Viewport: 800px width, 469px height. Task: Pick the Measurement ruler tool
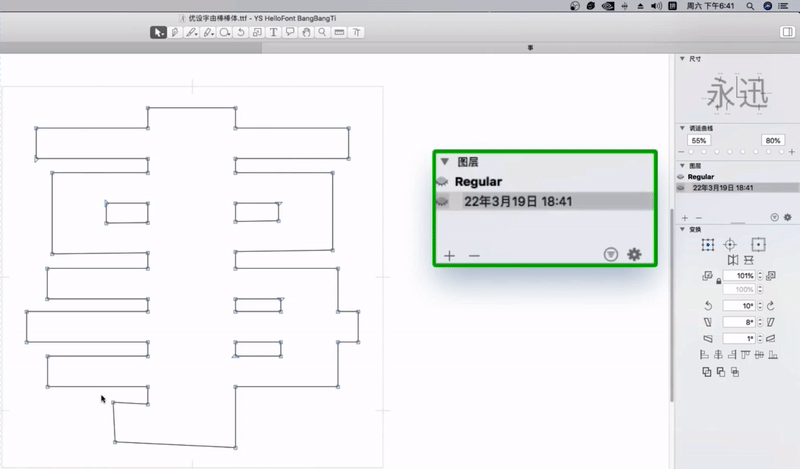coord(339,32)
